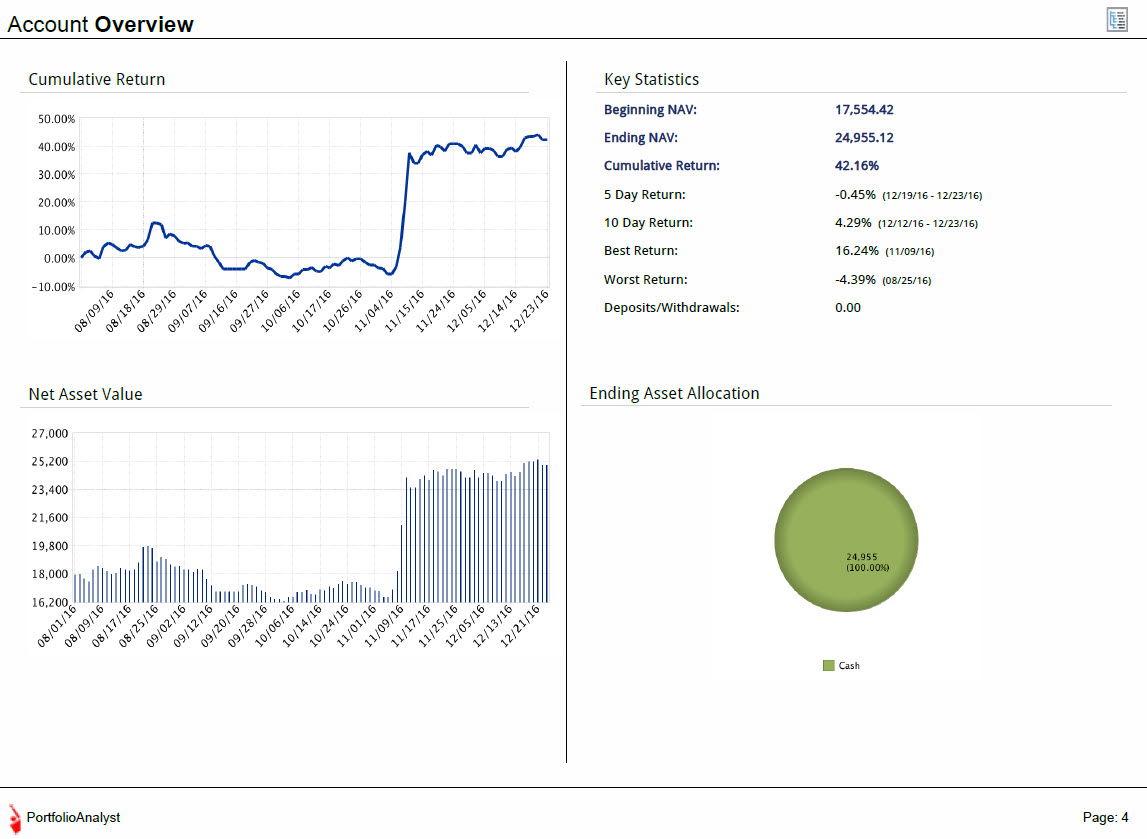1147x839 pixels.
Task: Click the PortfolioAnalyst logo icon
Action: [x=15, y=819]
